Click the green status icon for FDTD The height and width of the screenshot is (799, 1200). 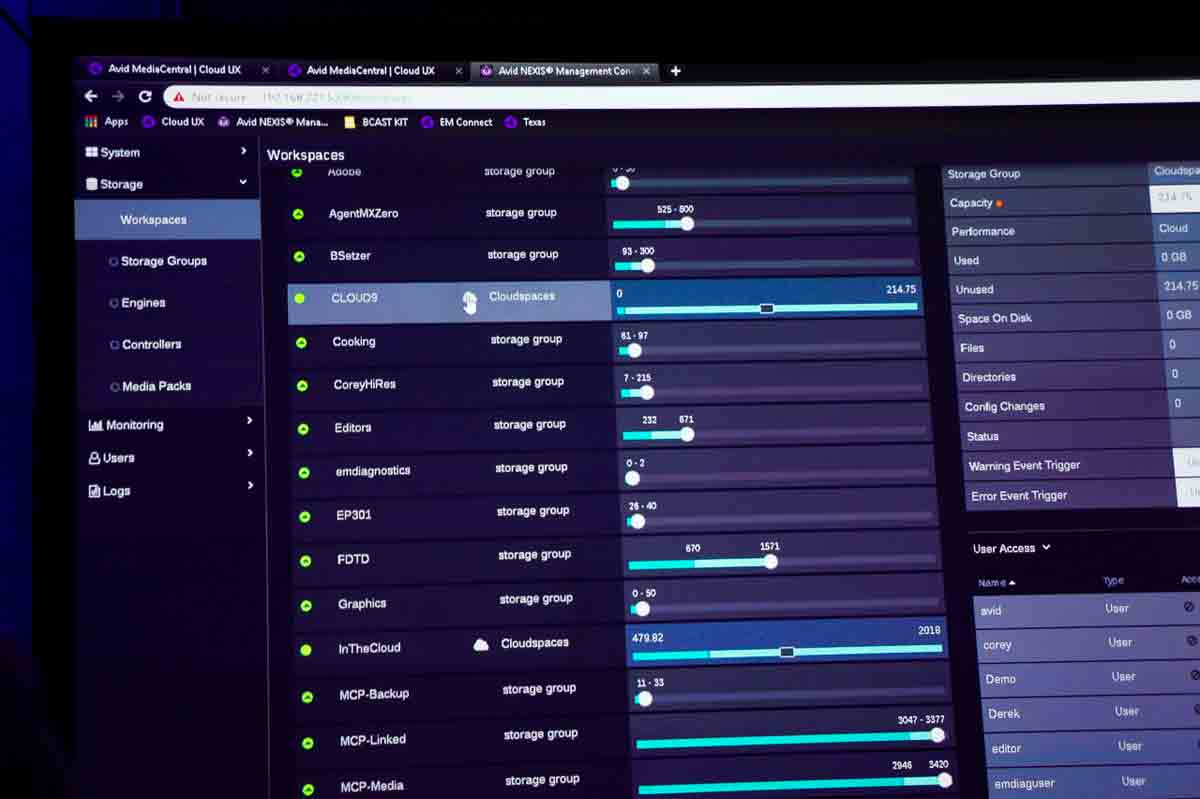click(306, 560)
